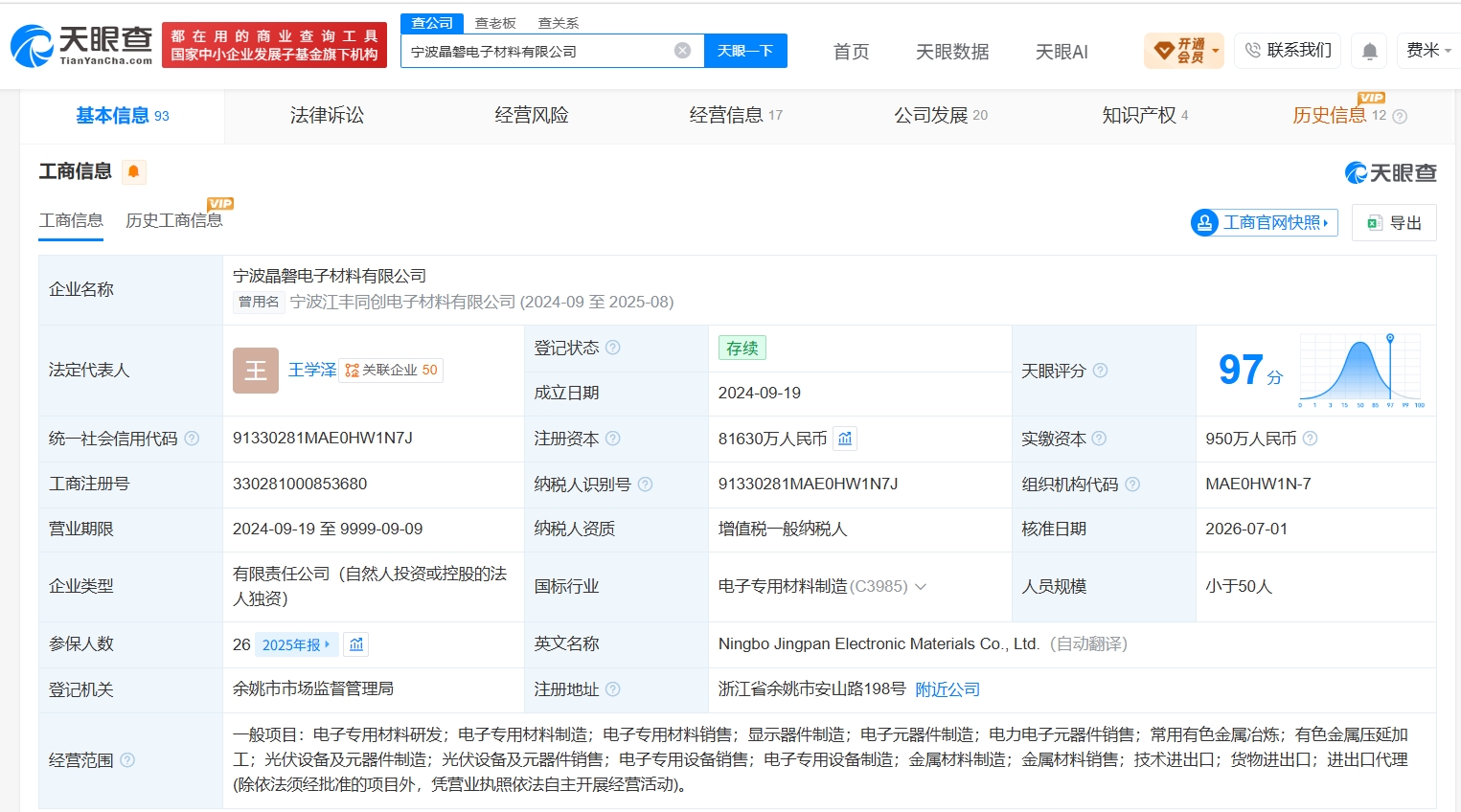Click 工商官网快照 snapshot button
Image resolution: width=1461 pixels, height=812 pixels.
pos(1264,223)
